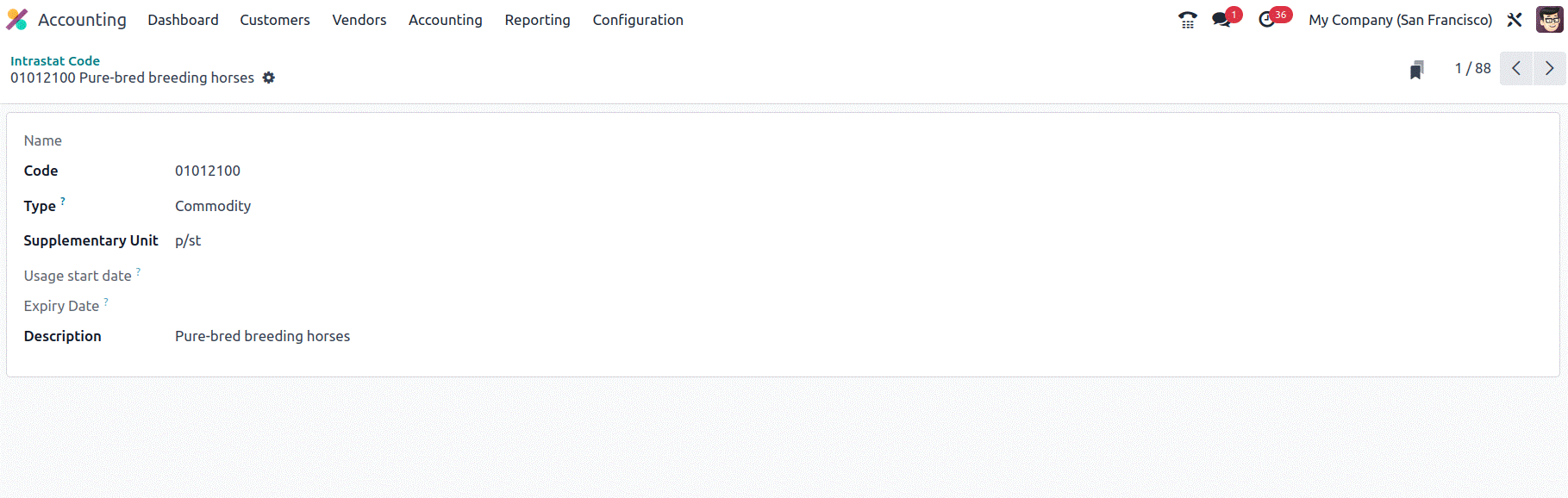
Task: Expand the Reporting menu
Action: [538, 20]
